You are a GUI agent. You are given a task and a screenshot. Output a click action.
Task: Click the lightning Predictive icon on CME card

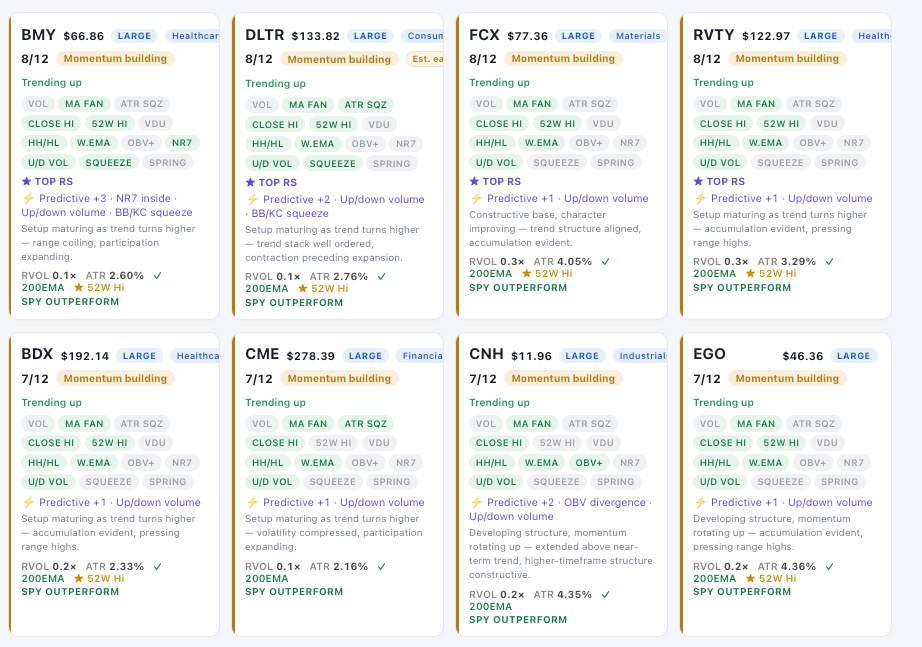[x=252, y=502]
